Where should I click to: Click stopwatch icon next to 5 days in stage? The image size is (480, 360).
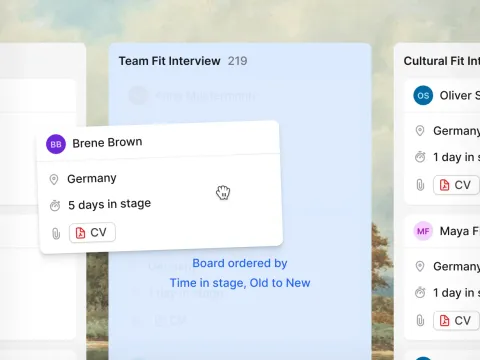pos(55,206)
